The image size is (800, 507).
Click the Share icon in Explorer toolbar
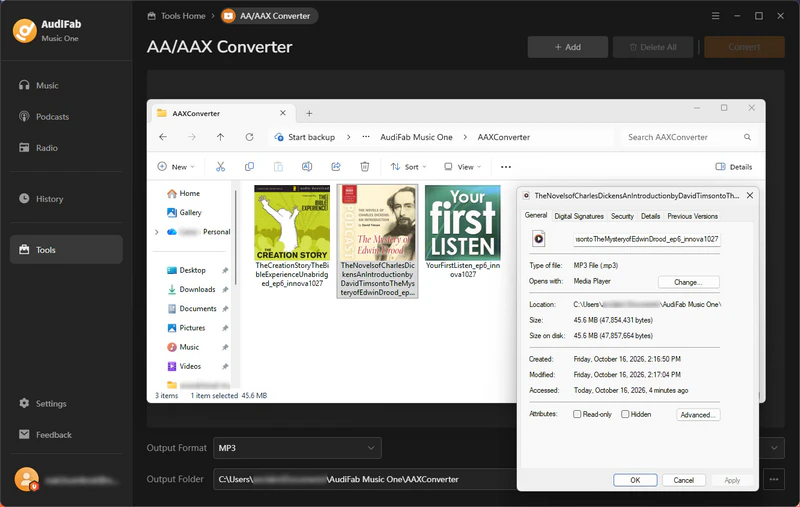(336, 167)
